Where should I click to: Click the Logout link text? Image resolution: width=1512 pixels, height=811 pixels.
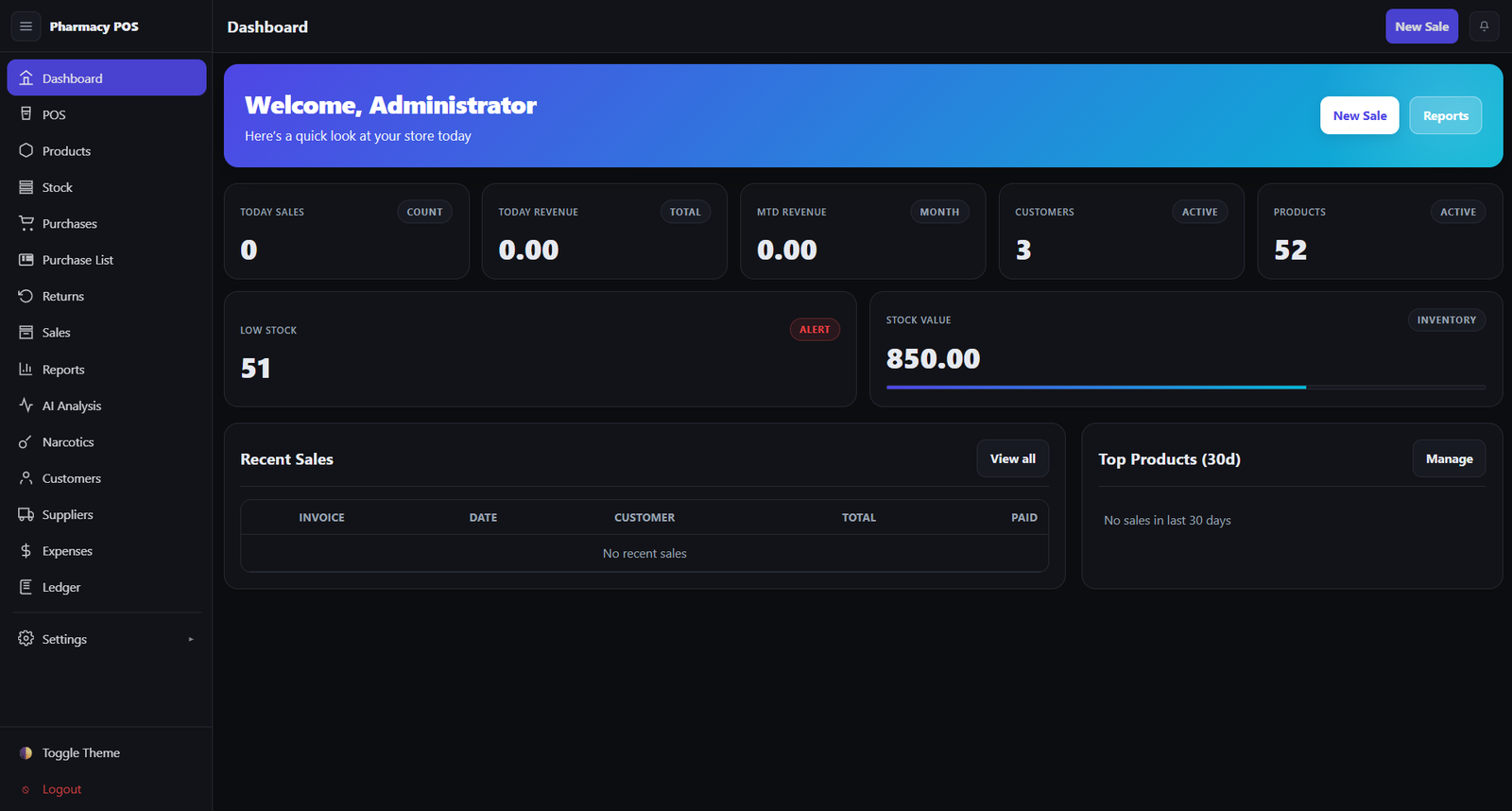(61, 789)
